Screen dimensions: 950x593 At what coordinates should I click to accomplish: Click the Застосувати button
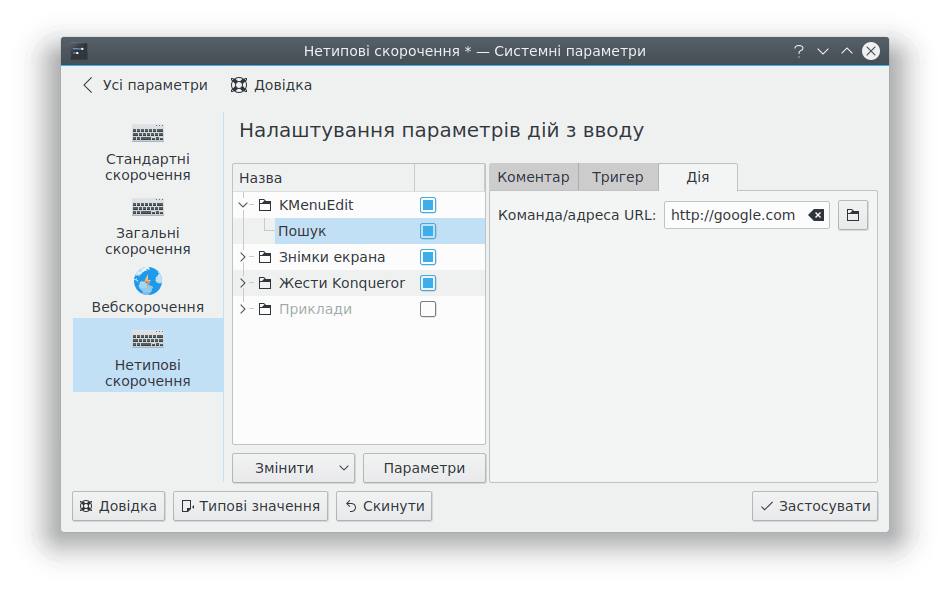click(x=815, y=506)
